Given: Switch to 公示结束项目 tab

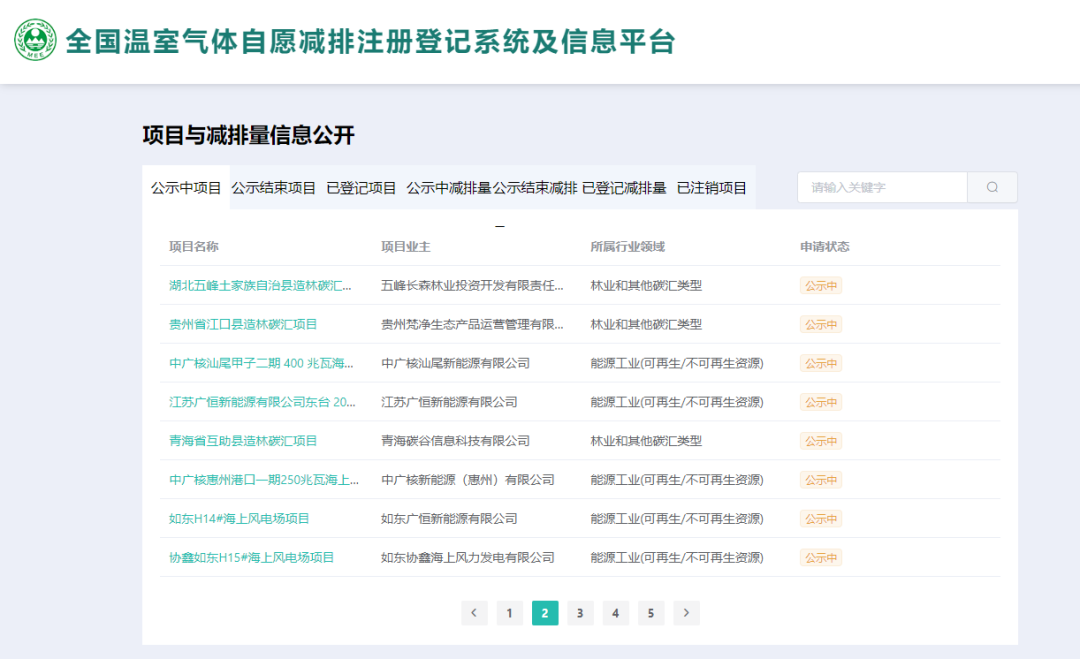Looking at the screenshot, I should (274, 188).
